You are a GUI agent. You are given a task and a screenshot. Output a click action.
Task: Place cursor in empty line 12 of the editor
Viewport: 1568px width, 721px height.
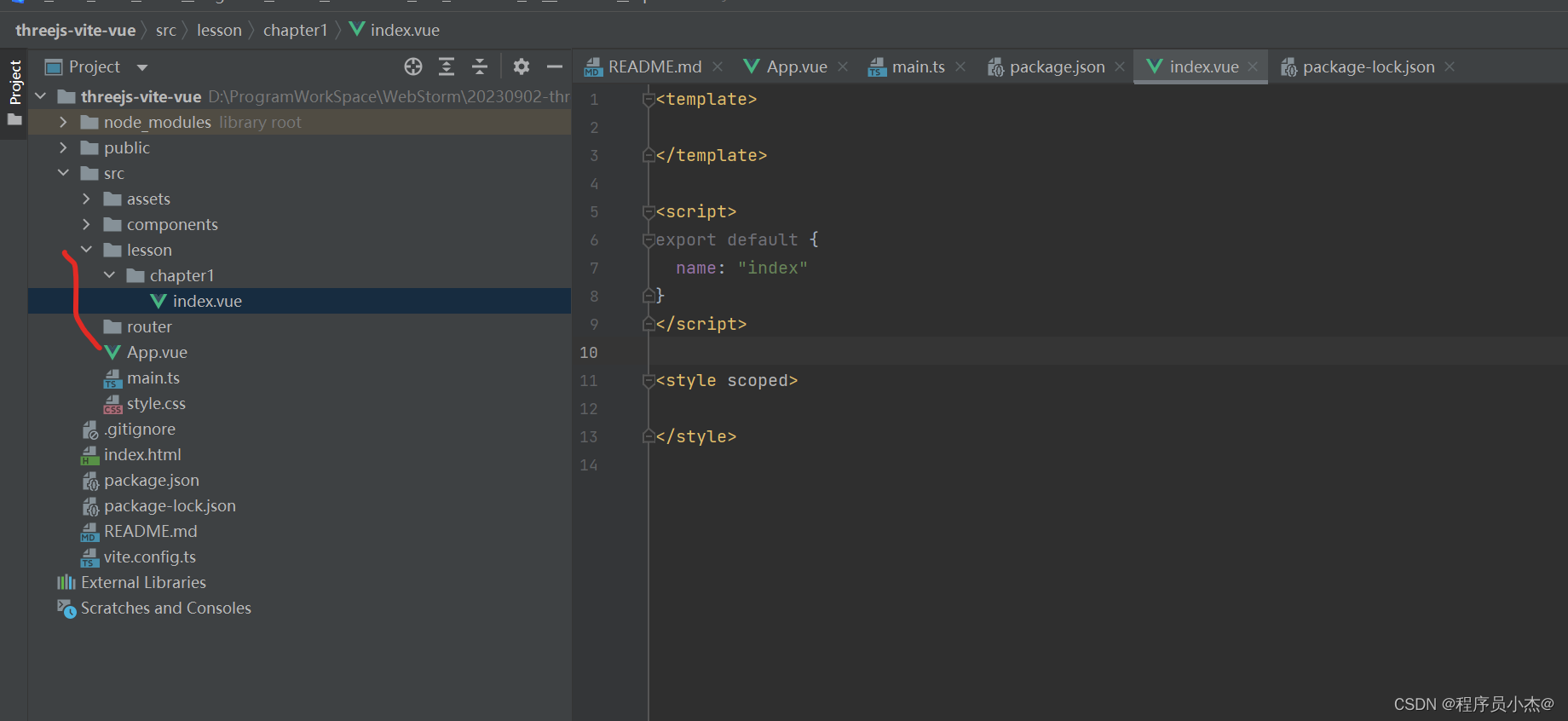[x=1108, y=408]
